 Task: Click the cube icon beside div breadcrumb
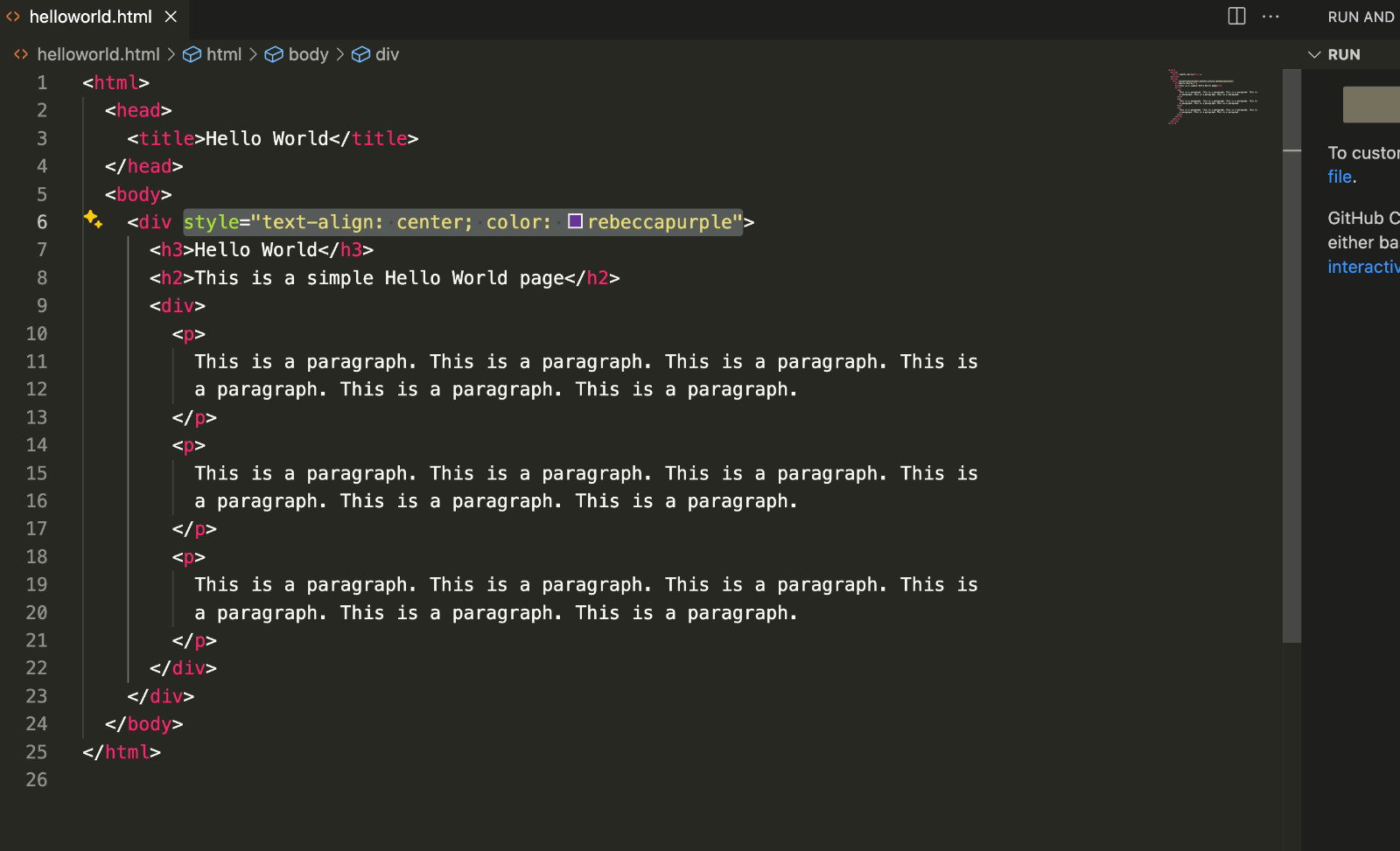pos(360,54)
